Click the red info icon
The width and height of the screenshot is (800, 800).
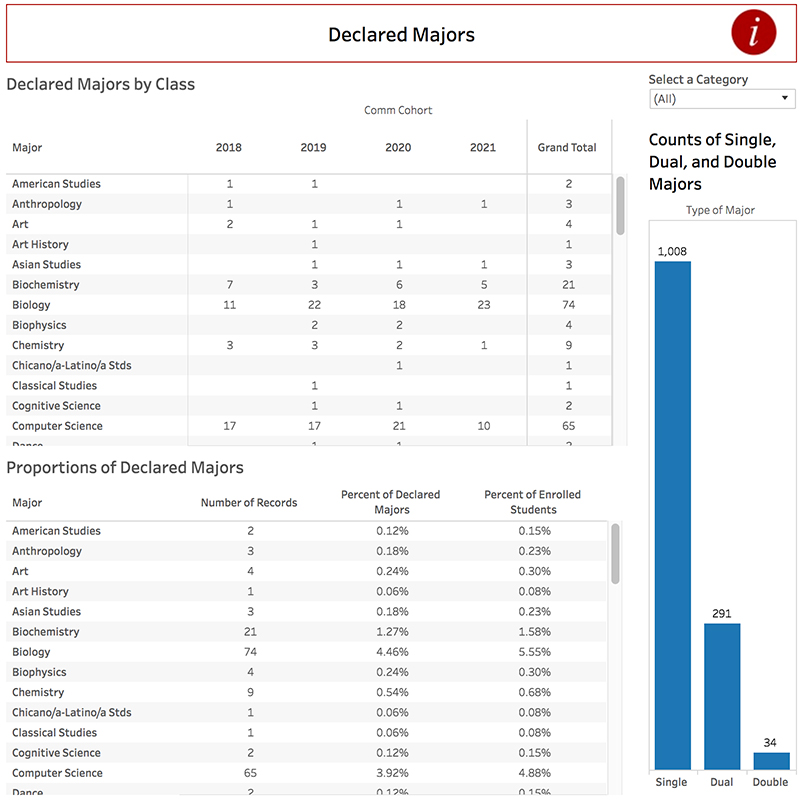[x=752, y=33]
